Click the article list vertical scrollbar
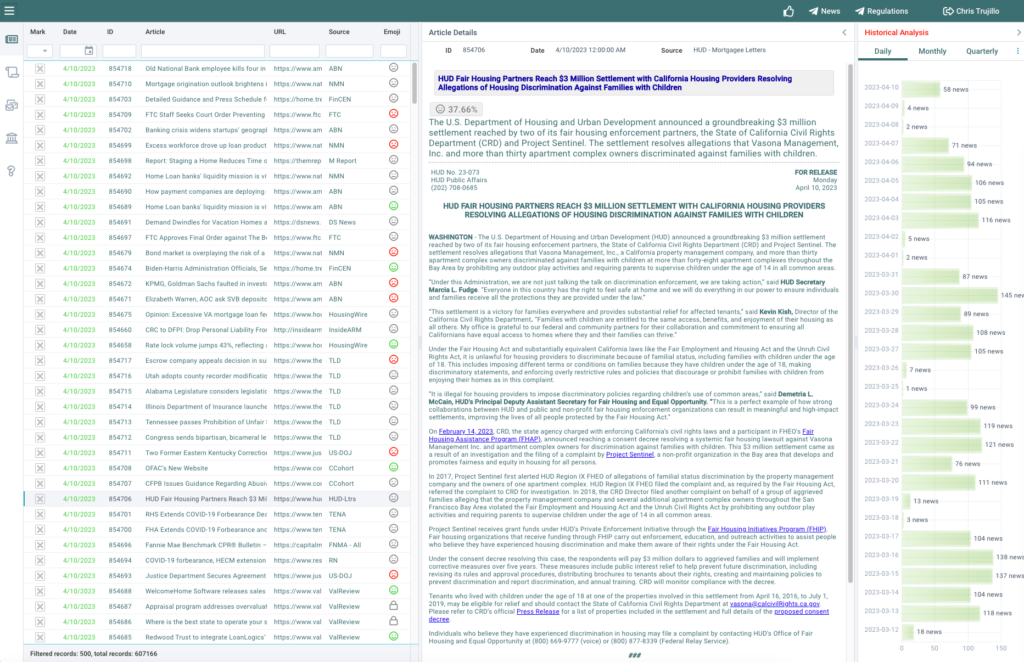 click(414, 83)
